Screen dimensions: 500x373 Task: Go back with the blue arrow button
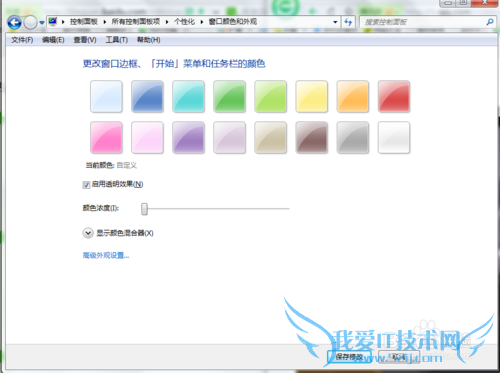14,23
